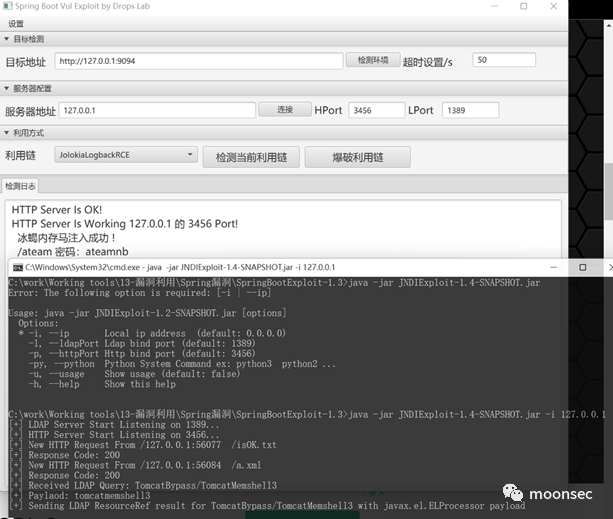Image resolution: width=613 pixels, height=519 pixels.
Task: Edit the HPort value 3456
Action: pos(376,110)
